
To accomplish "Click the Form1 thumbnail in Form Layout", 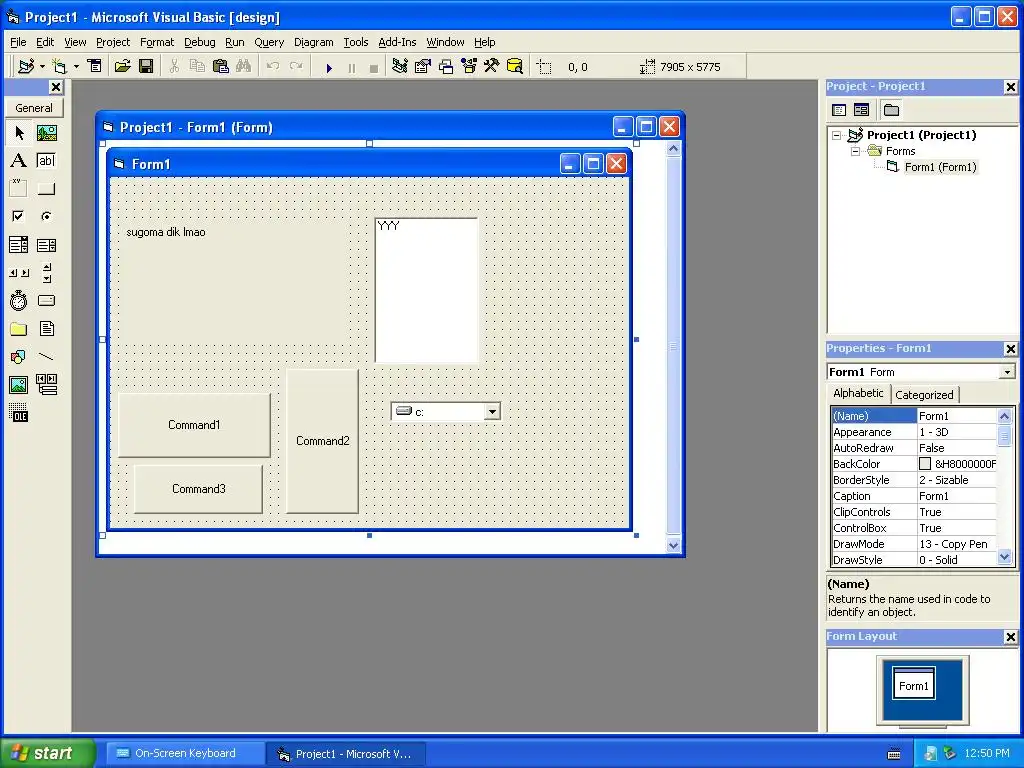I will coord(914,684).
